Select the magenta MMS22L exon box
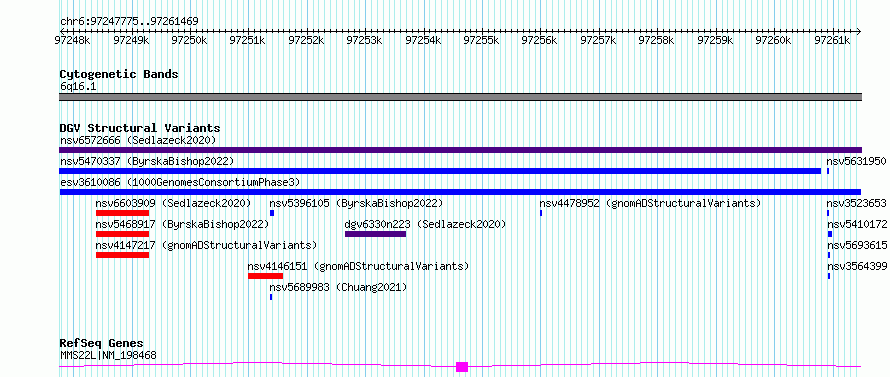 (462, 367)
